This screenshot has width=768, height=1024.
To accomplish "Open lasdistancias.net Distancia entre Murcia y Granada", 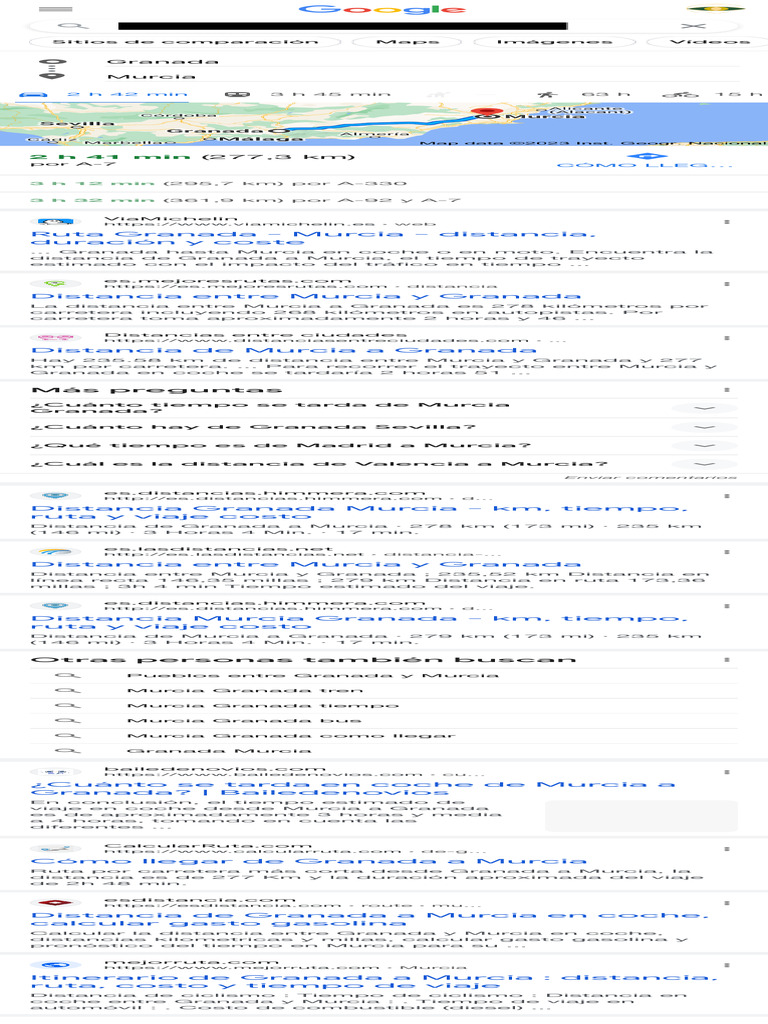I will (306, 564).
